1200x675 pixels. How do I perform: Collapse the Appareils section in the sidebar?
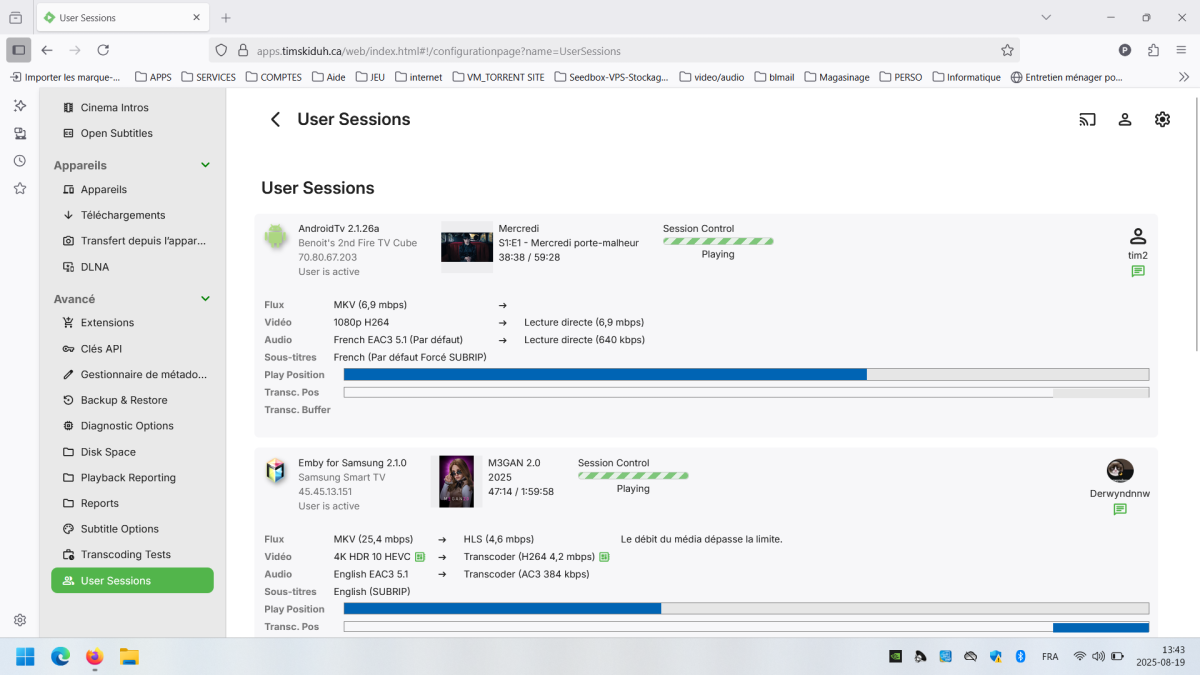coord(205,165)
